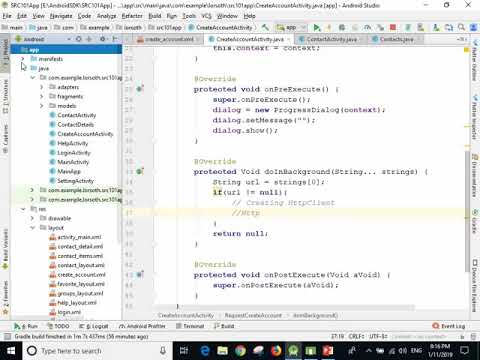Open the Logcat tool window button

point(94,326)
